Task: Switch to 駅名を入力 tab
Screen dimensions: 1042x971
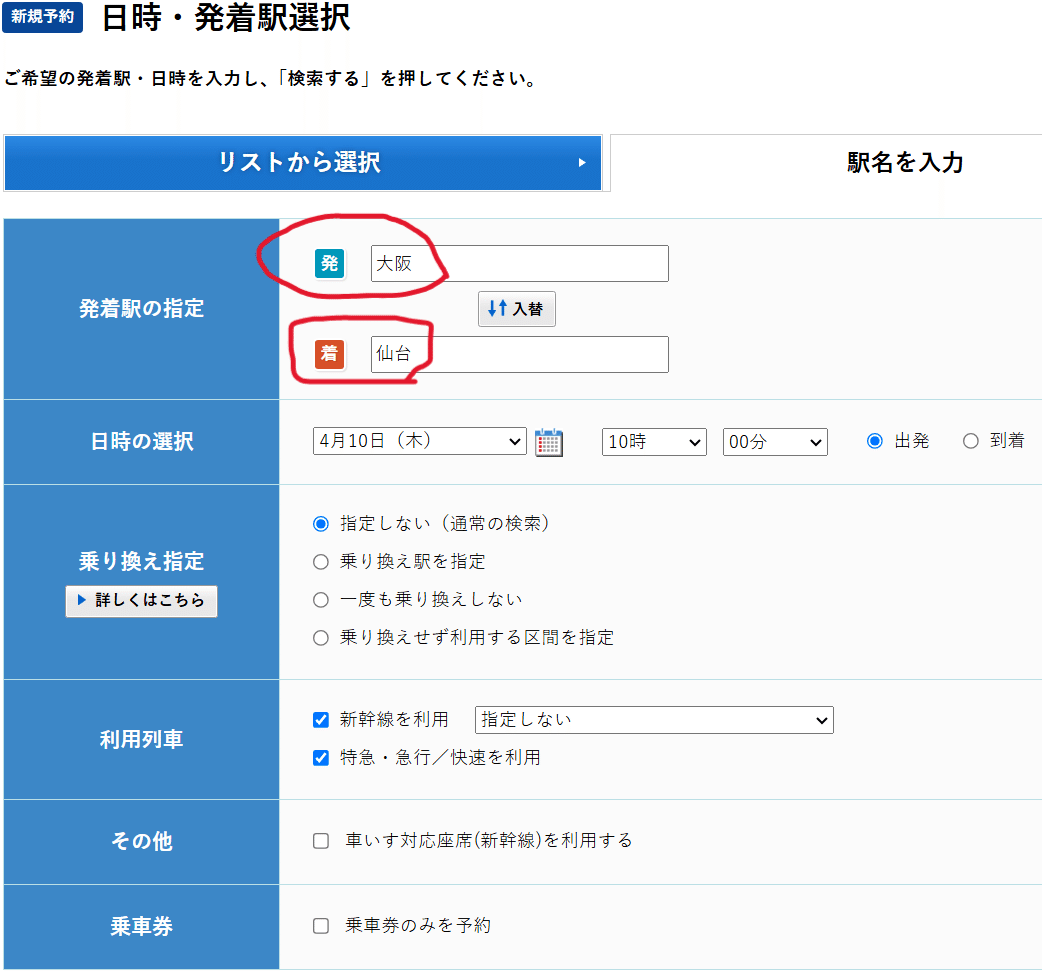Action: (x=905, y=163)
